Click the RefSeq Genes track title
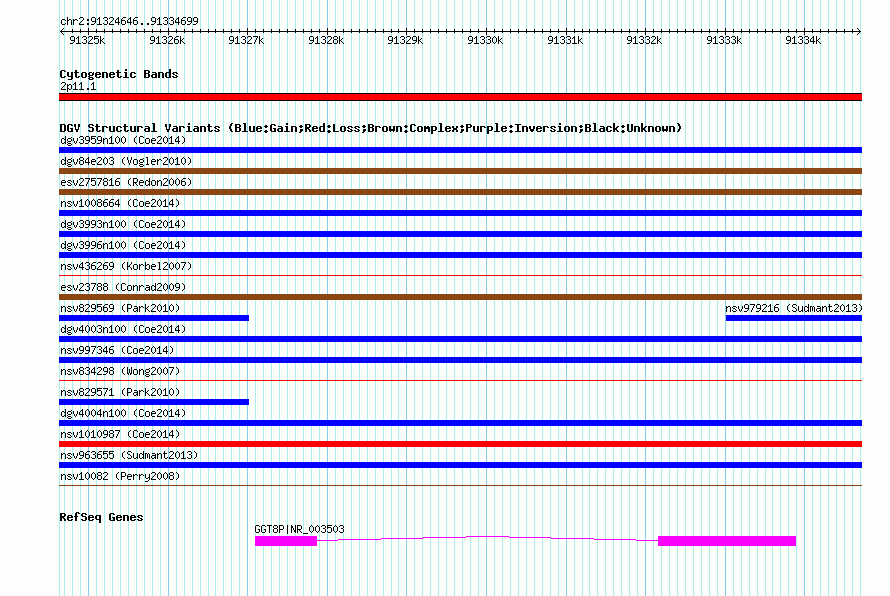The height and width of the screenshot is (596, 890). (101, 517)
